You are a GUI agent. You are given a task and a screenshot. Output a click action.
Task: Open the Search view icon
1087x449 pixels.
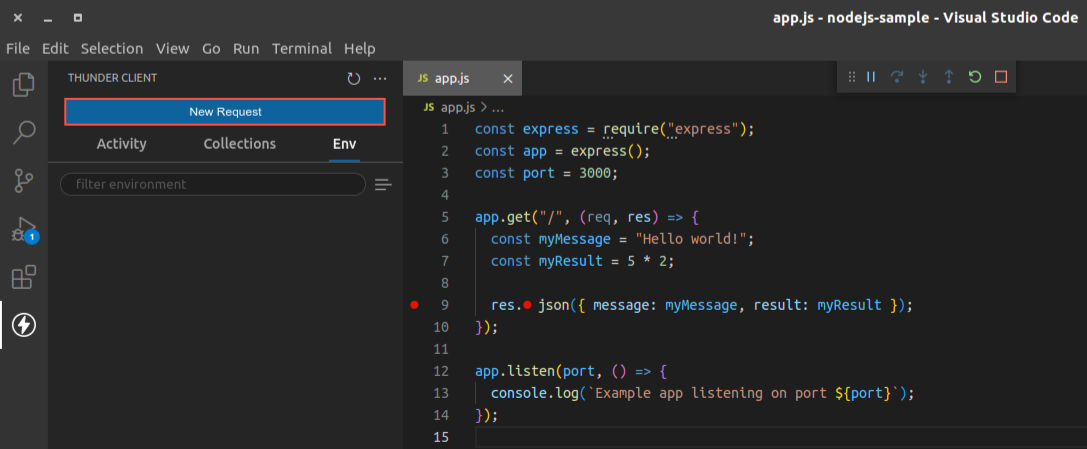point(24,132)
